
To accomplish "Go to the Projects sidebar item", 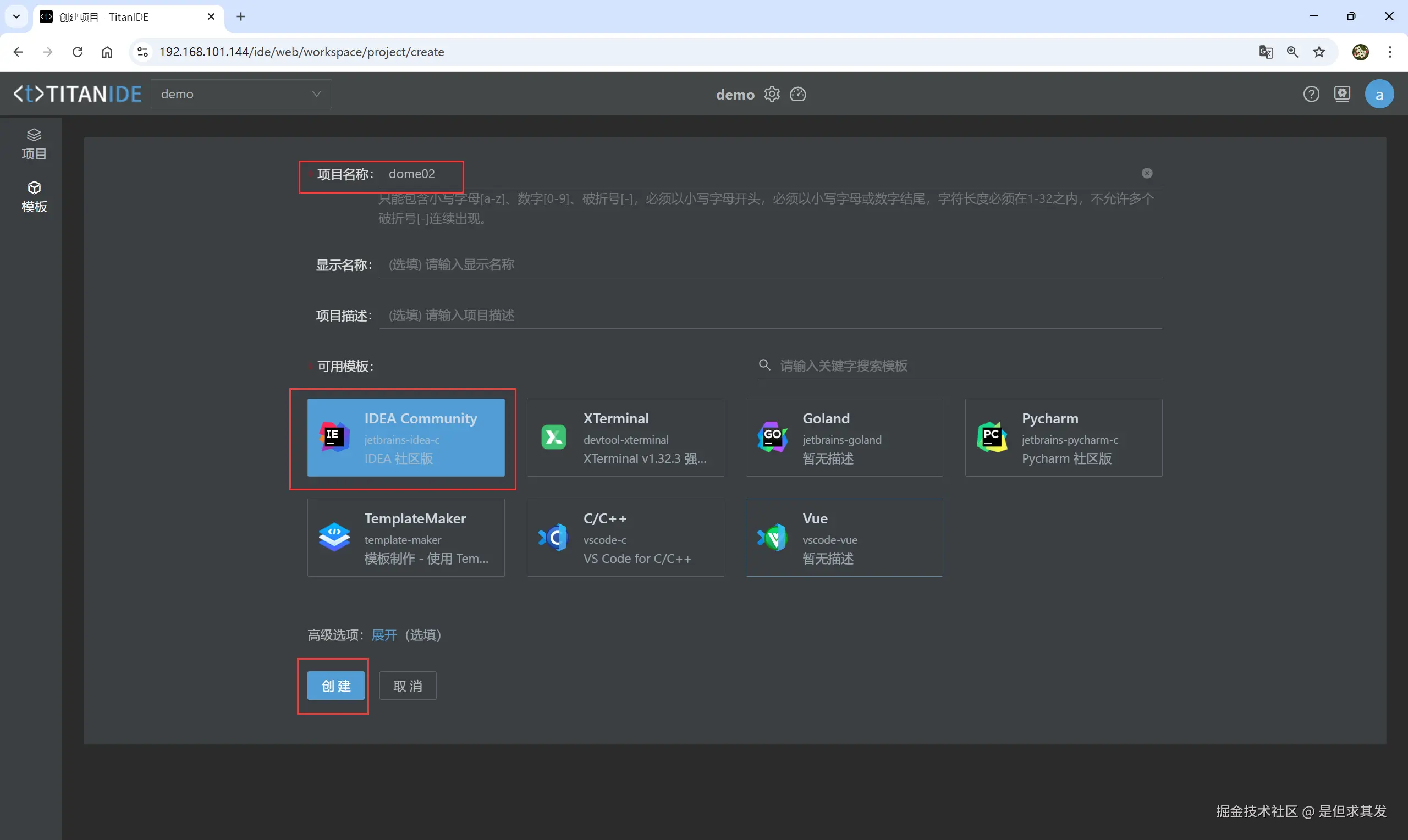I will tap(34, 145).
